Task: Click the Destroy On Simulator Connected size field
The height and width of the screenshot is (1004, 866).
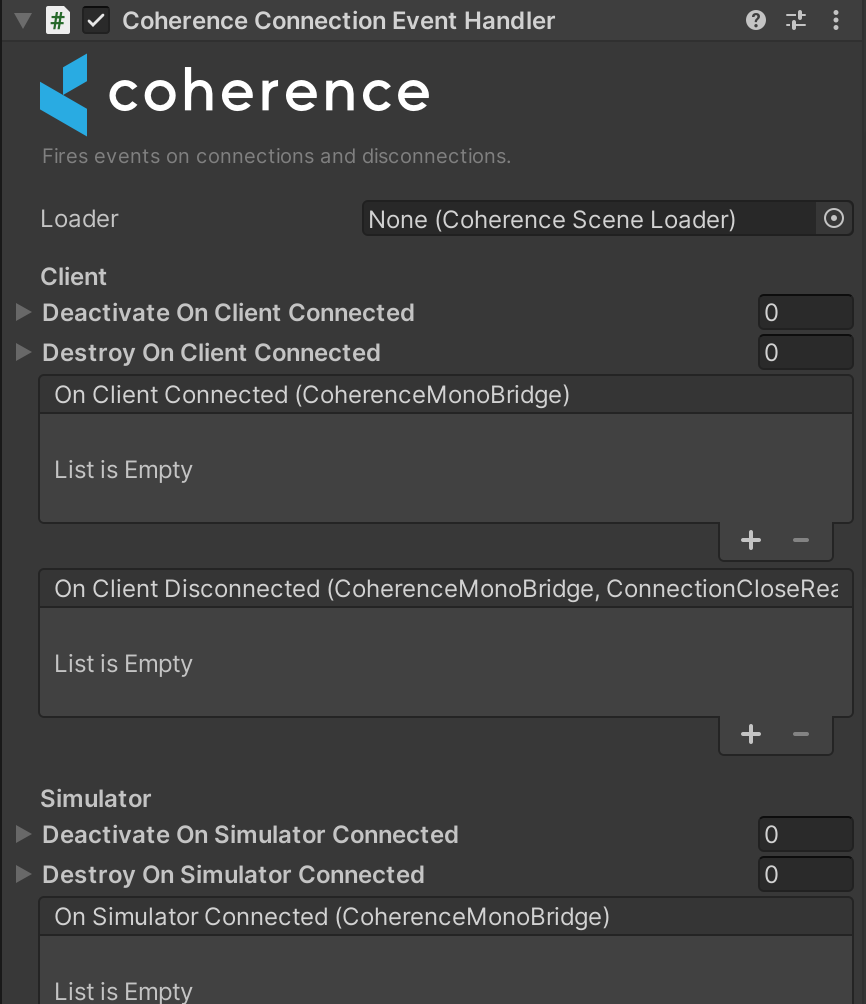Action: tap(805, 875)
